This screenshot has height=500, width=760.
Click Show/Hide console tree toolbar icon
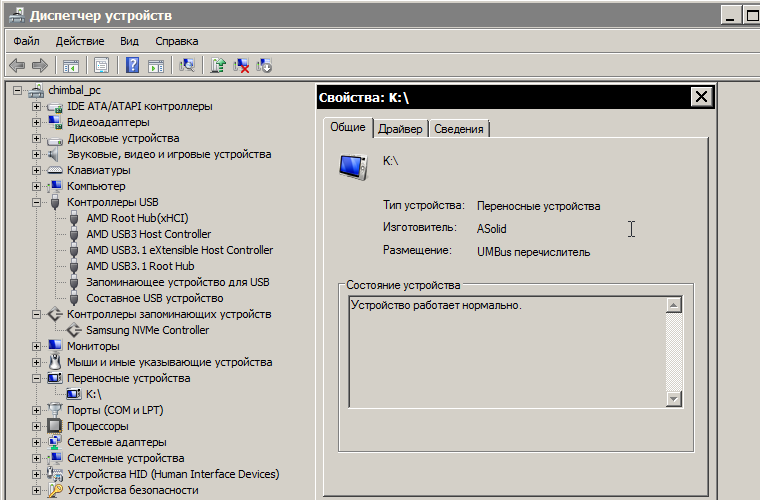[71, 66]
